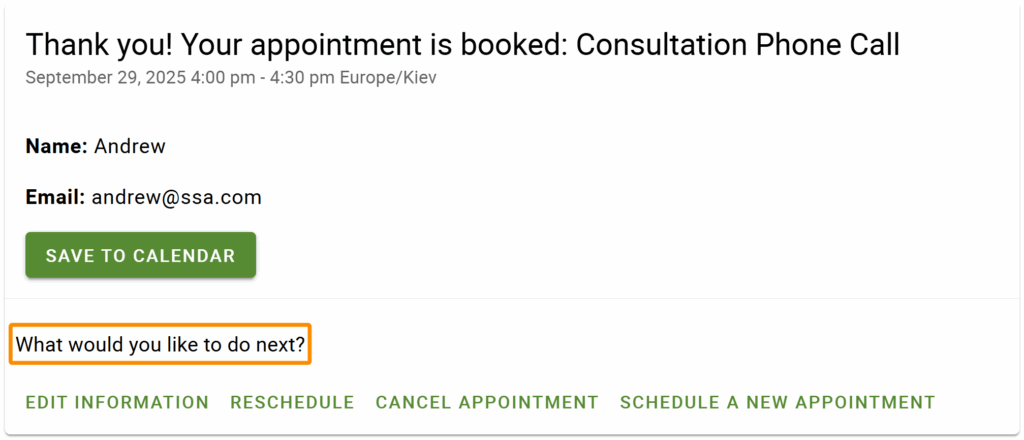Choose Cancel Appointment
1024x440 pixels.
click(x=487, y=403)
